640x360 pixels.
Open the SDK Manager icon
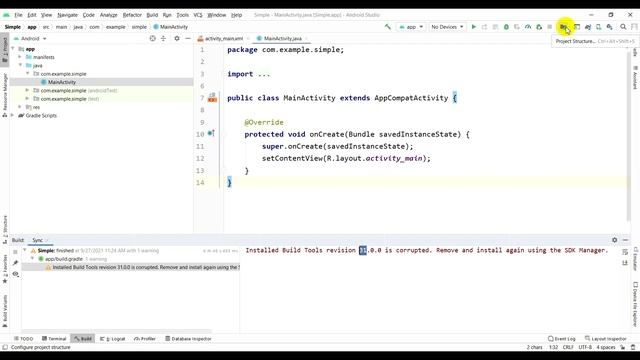pos(609,27)
